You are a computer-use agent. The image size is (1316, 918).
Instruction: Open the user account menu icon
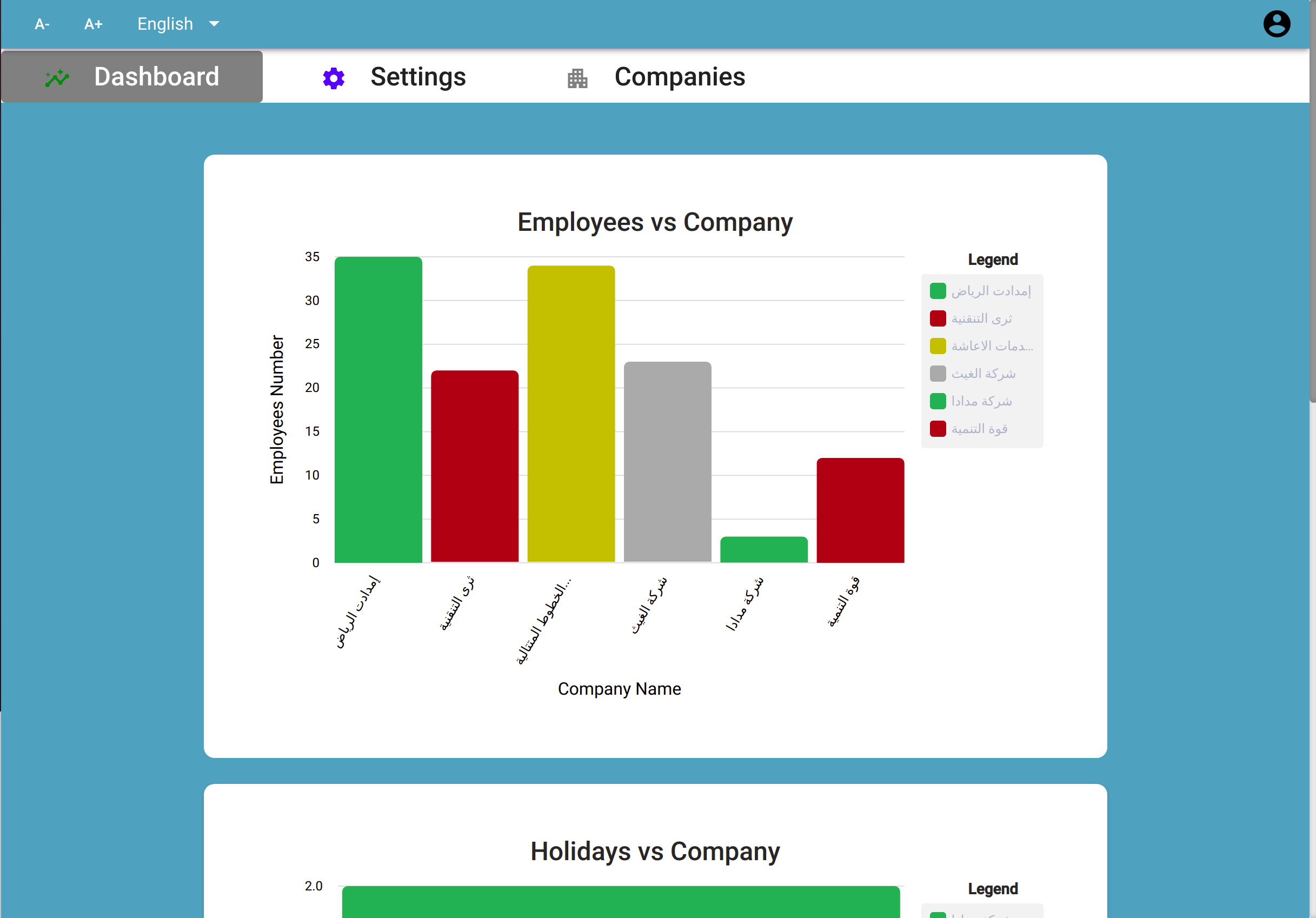pos(1277,24)
